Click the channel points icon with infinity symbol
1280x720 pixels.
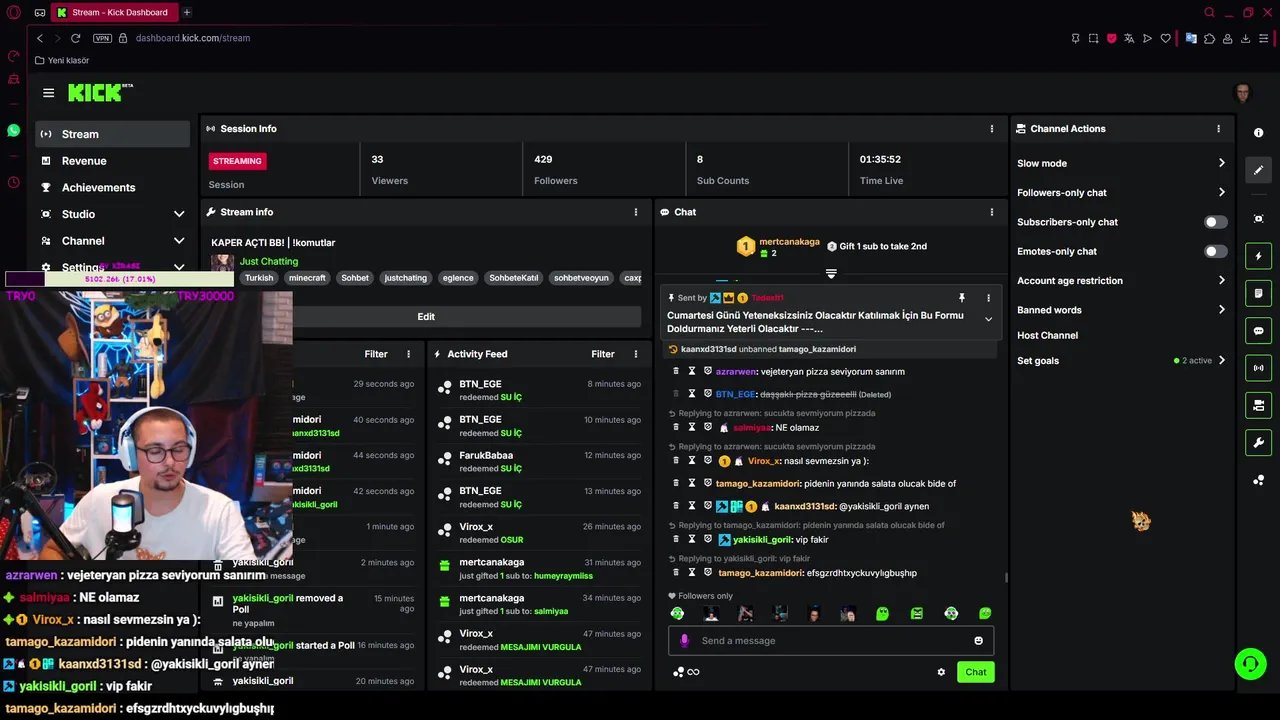point(686,672)
